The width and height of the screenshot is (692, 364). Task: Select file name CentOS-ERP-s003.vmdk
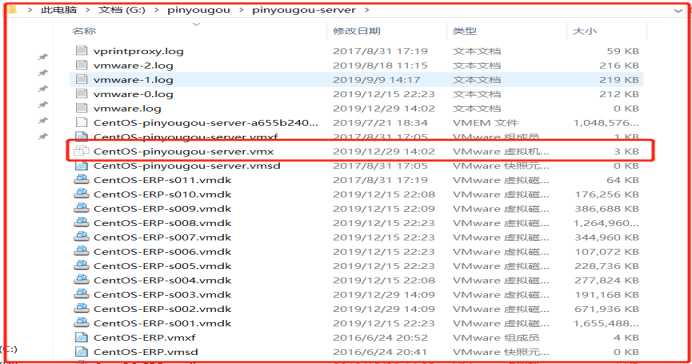(x=162, y=295)
